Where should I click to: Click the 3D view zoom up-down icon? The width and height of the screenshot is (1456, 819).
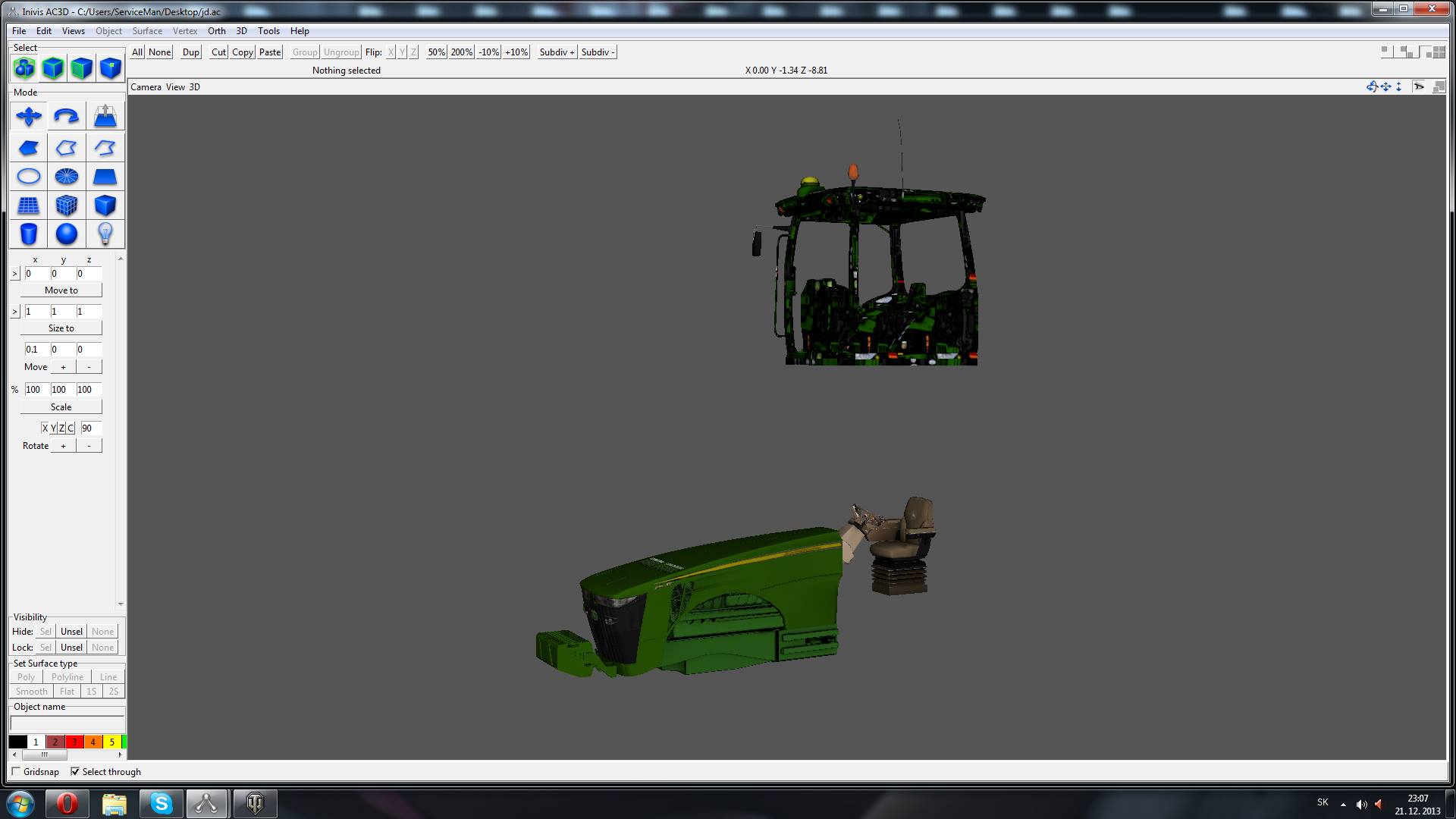pyautogui.click(x=1398, y=86)
